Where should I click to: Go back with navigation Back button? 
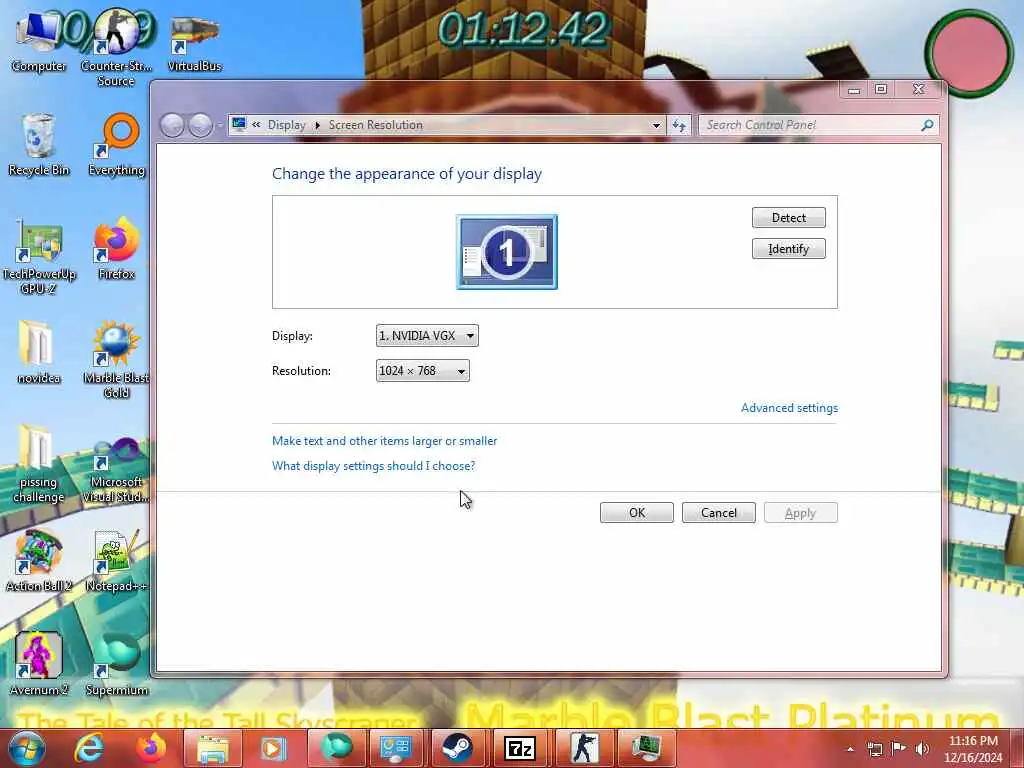(172, 125)
